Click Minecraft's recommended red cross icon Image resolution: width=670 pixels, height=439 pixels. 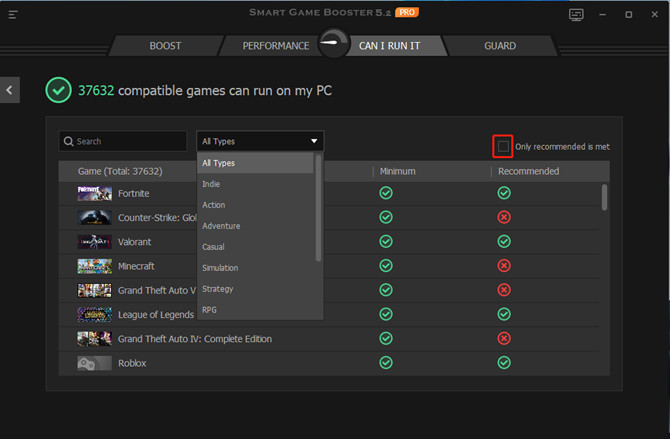click(504, 265)
